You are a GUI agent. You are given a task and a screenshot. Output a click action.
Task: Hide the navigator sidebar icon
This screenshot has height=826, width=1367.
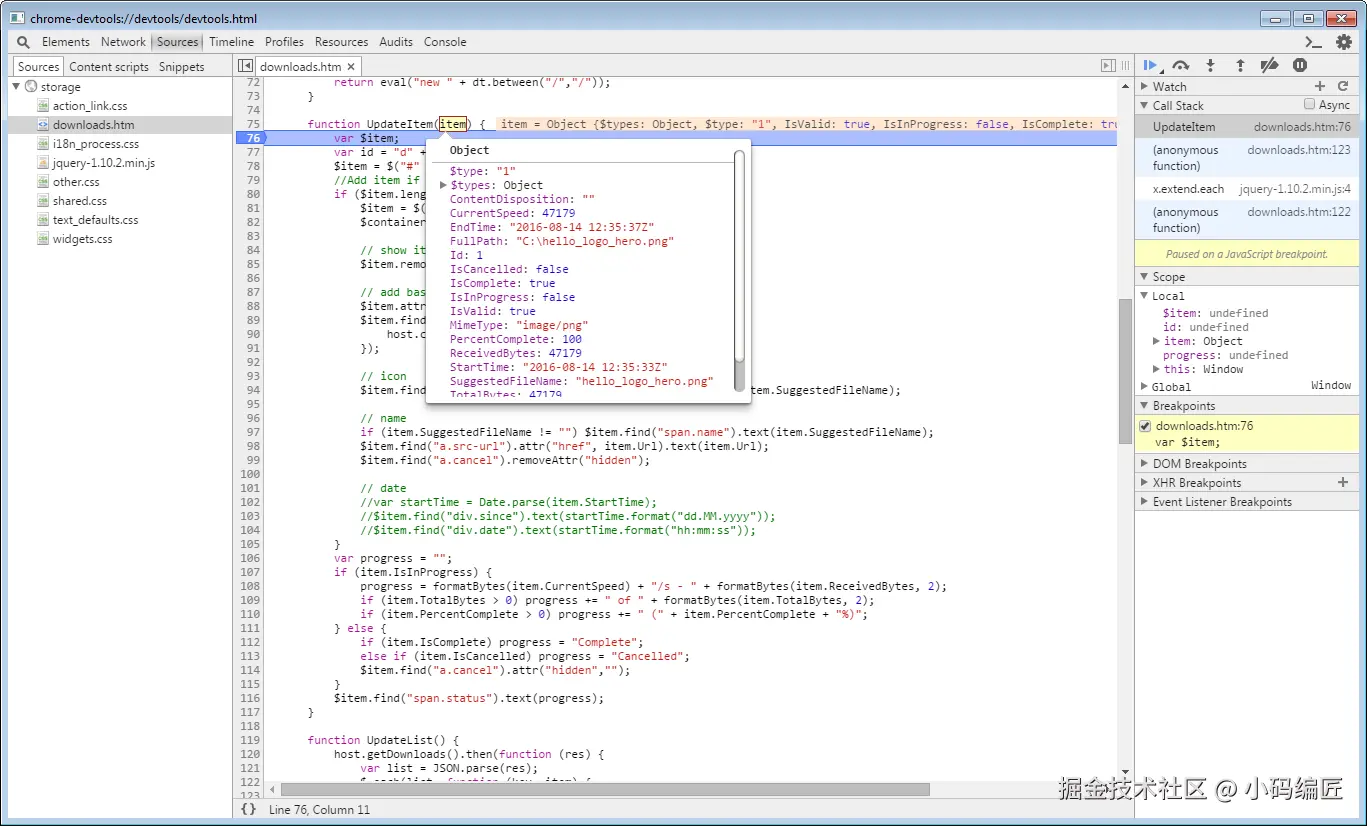(x=245, y=66)
